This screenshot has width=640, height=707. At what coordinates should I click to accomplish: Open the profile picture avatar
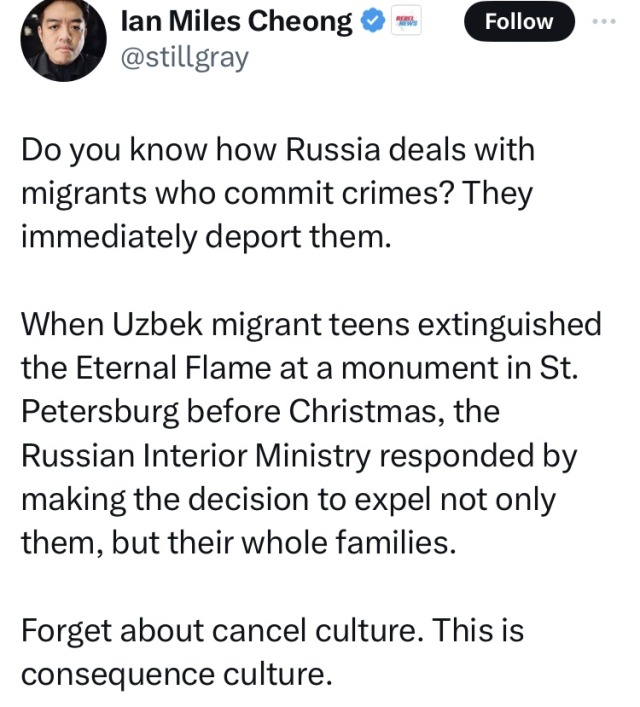(63, 40)
